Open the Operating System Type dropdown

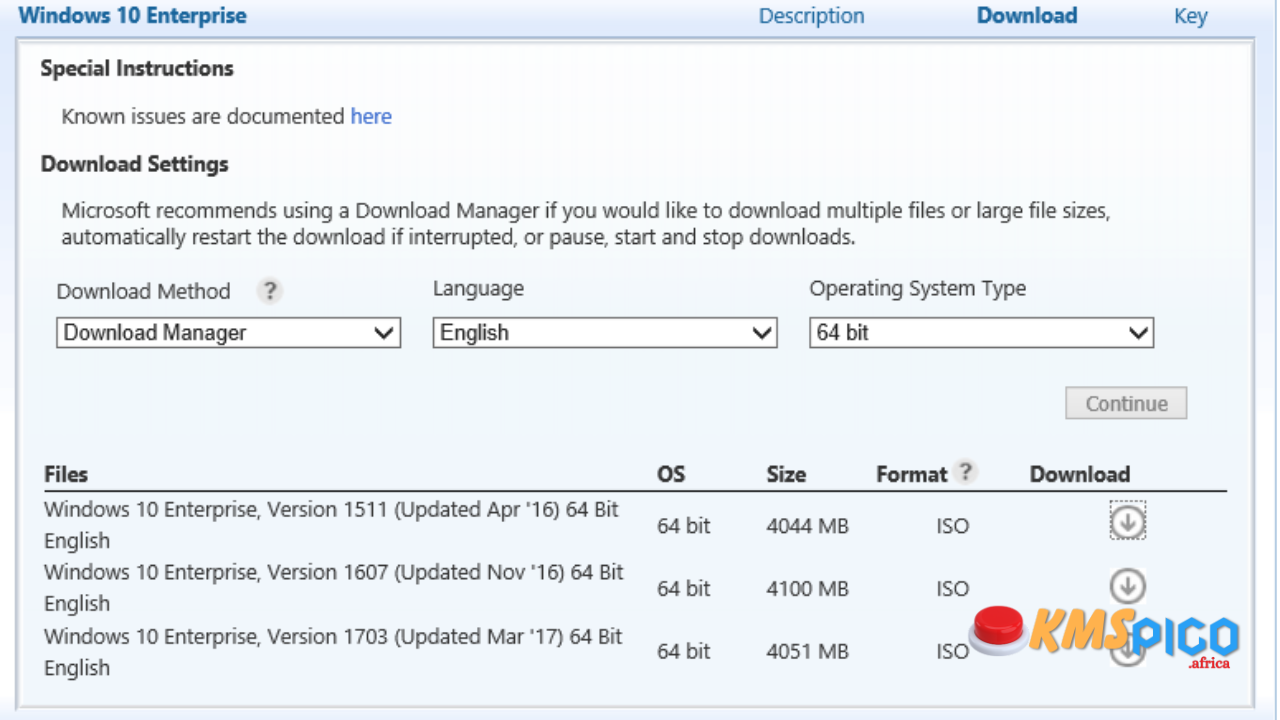[x=981, y=333]
